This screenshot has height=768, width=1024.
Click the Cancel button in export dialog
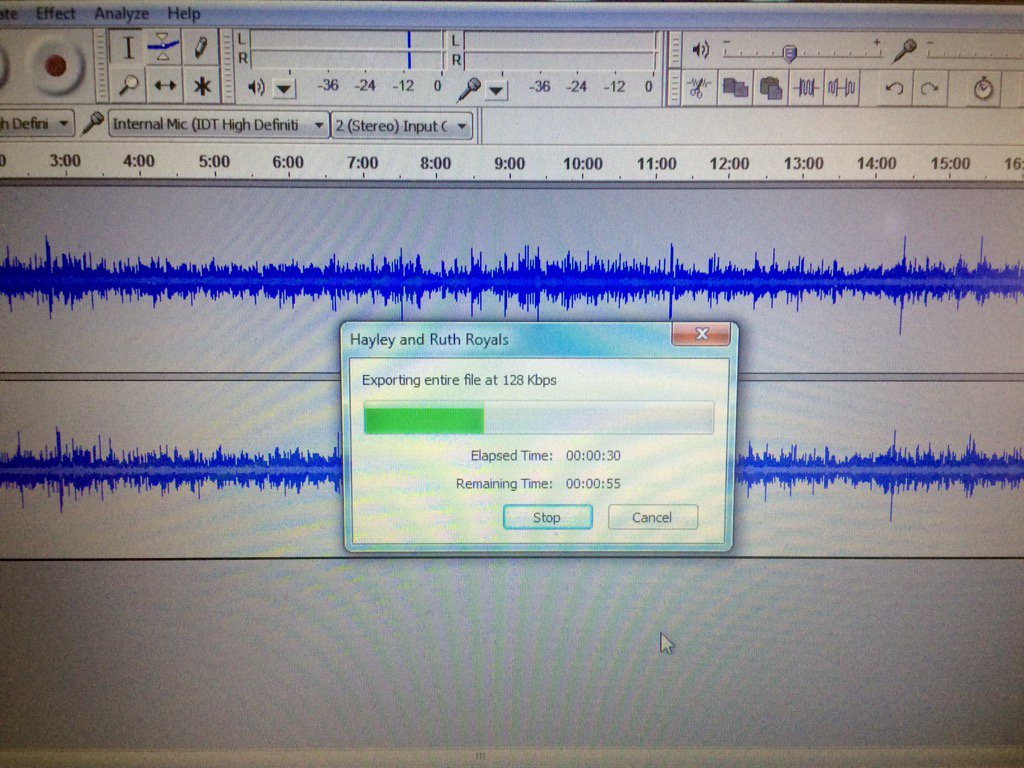[652, 517]
